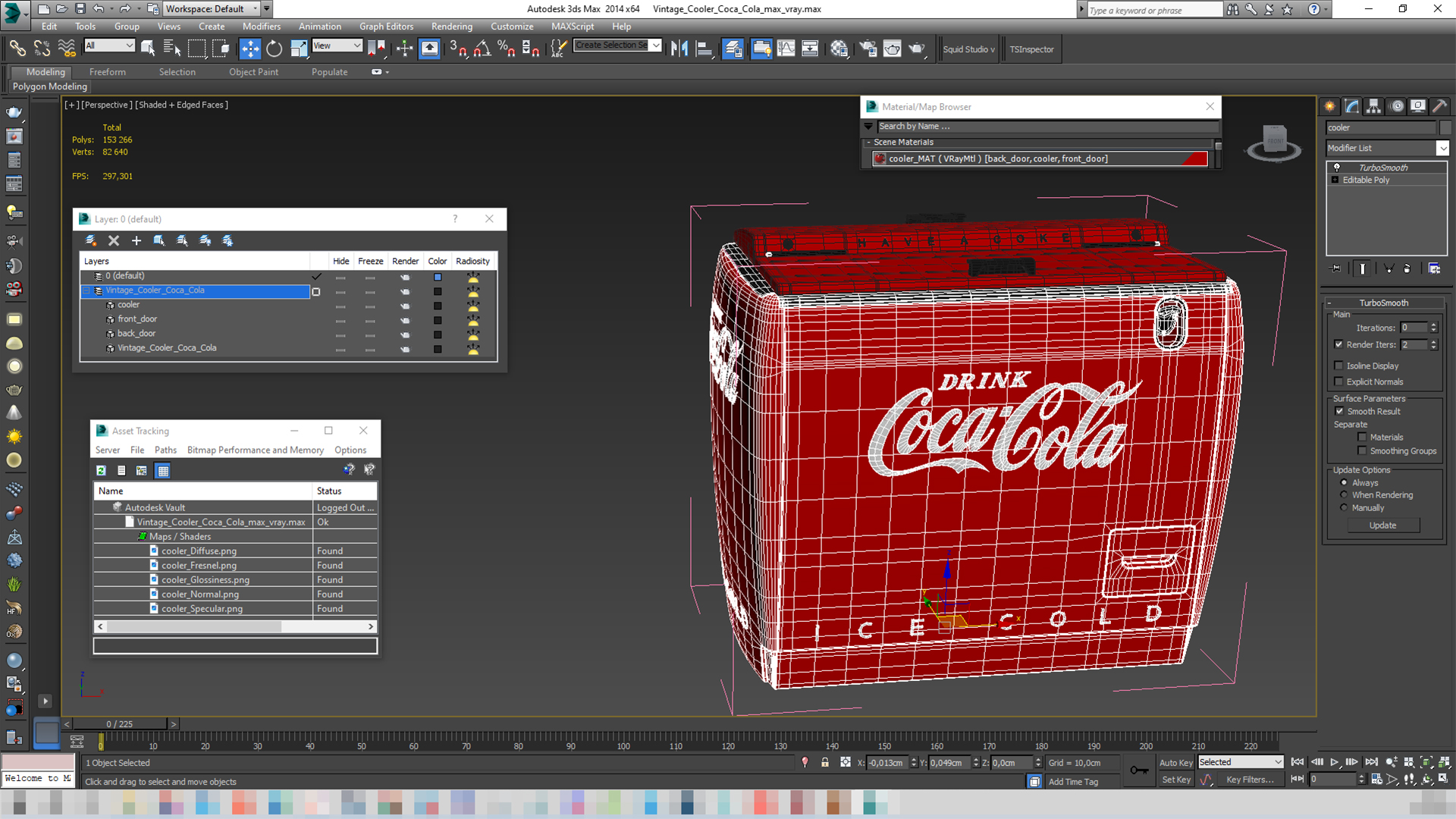Enable Explicit Normals checkbox
Screen dimensions: 1456x819
click(x=1338, y=381)
